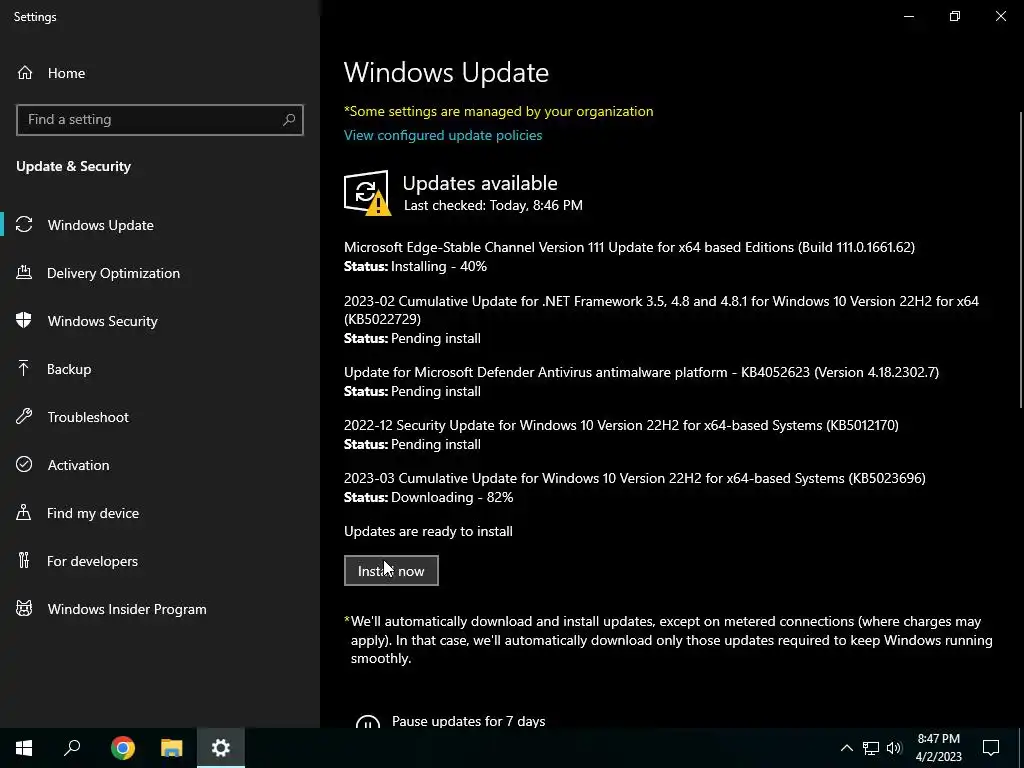Click the 'Downloading - 82%' status text
This screenshot has height=768, width=1024.
[x=452, y=497]
